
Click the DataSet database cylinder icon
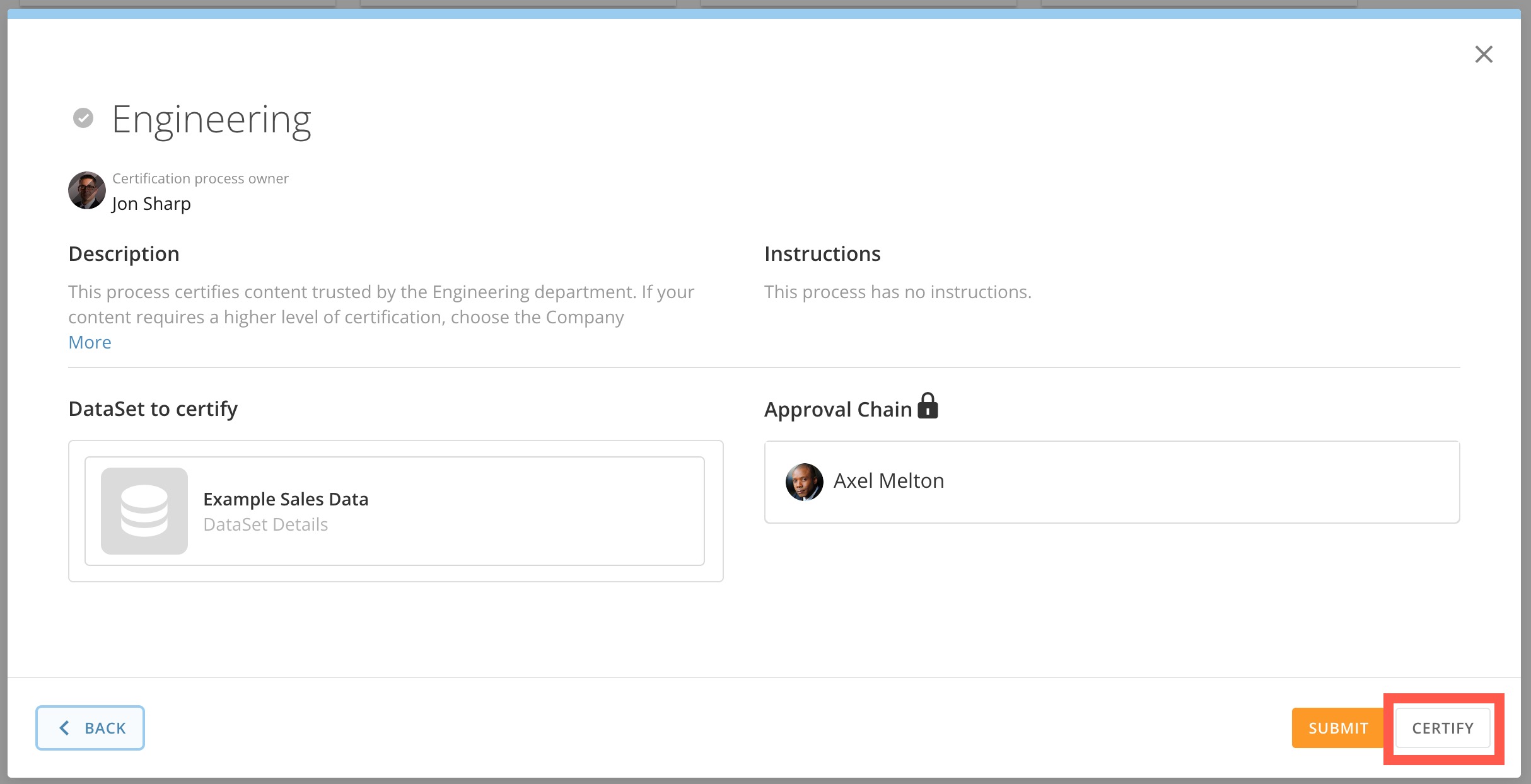pyautogui.click(x=144, y=510)
